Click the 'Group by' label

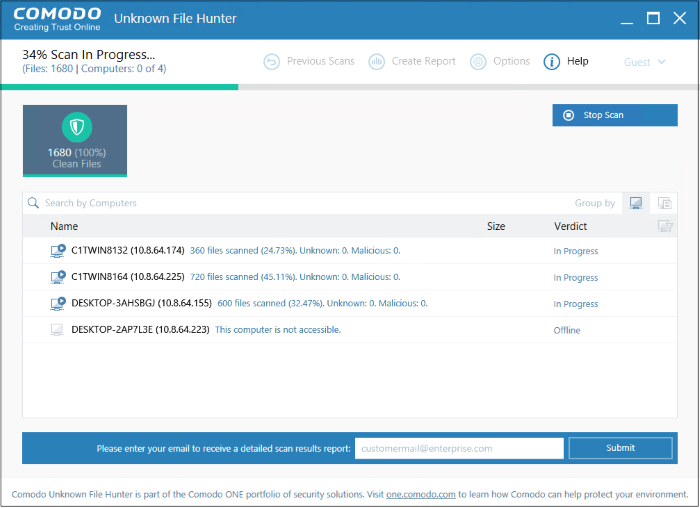point(595,203)
